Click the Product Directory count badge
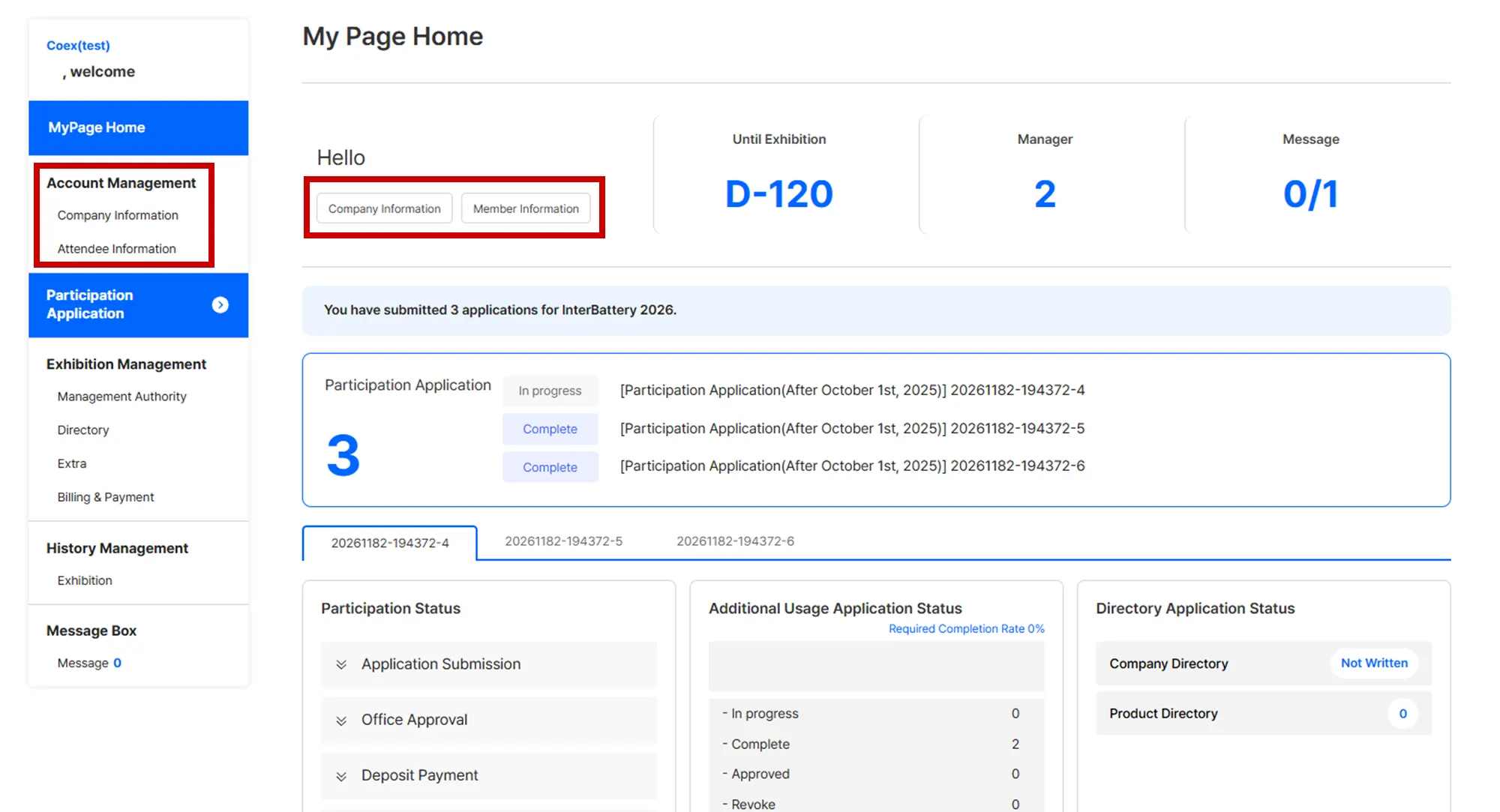 click(x=1402, y=714)
